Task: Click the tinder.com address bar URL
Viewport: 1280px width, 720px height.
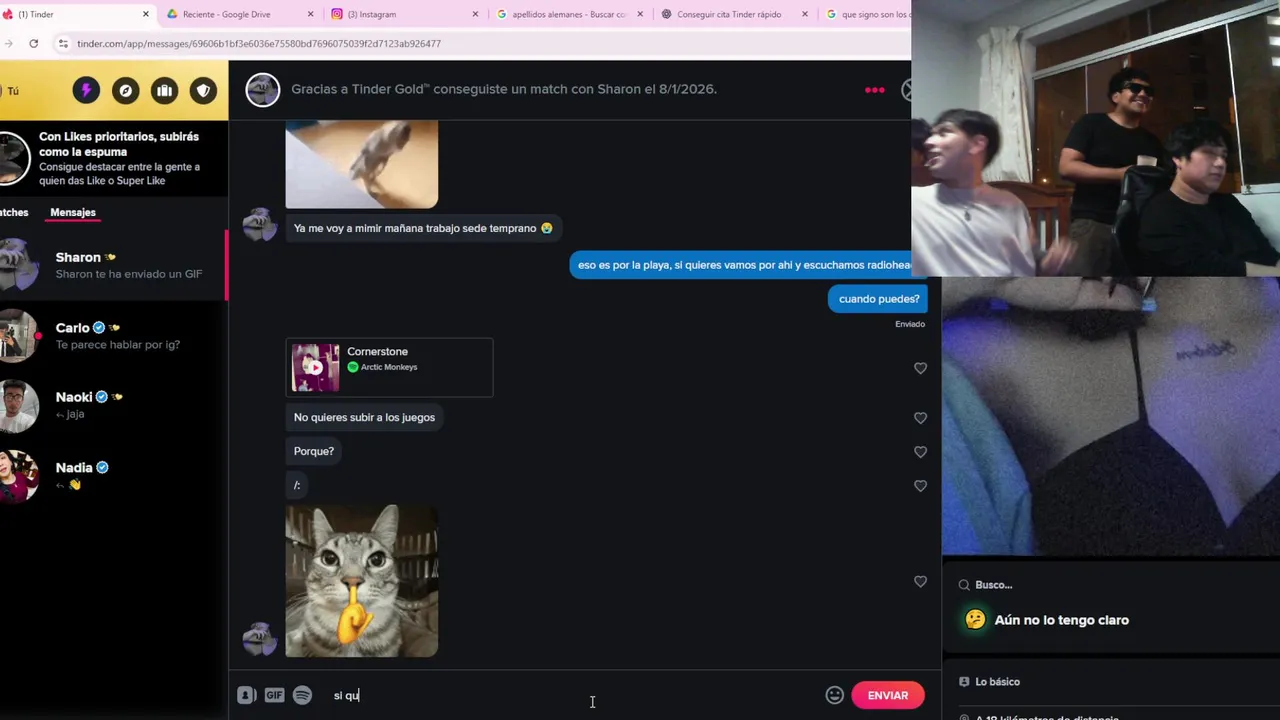Action: (259, 43)
